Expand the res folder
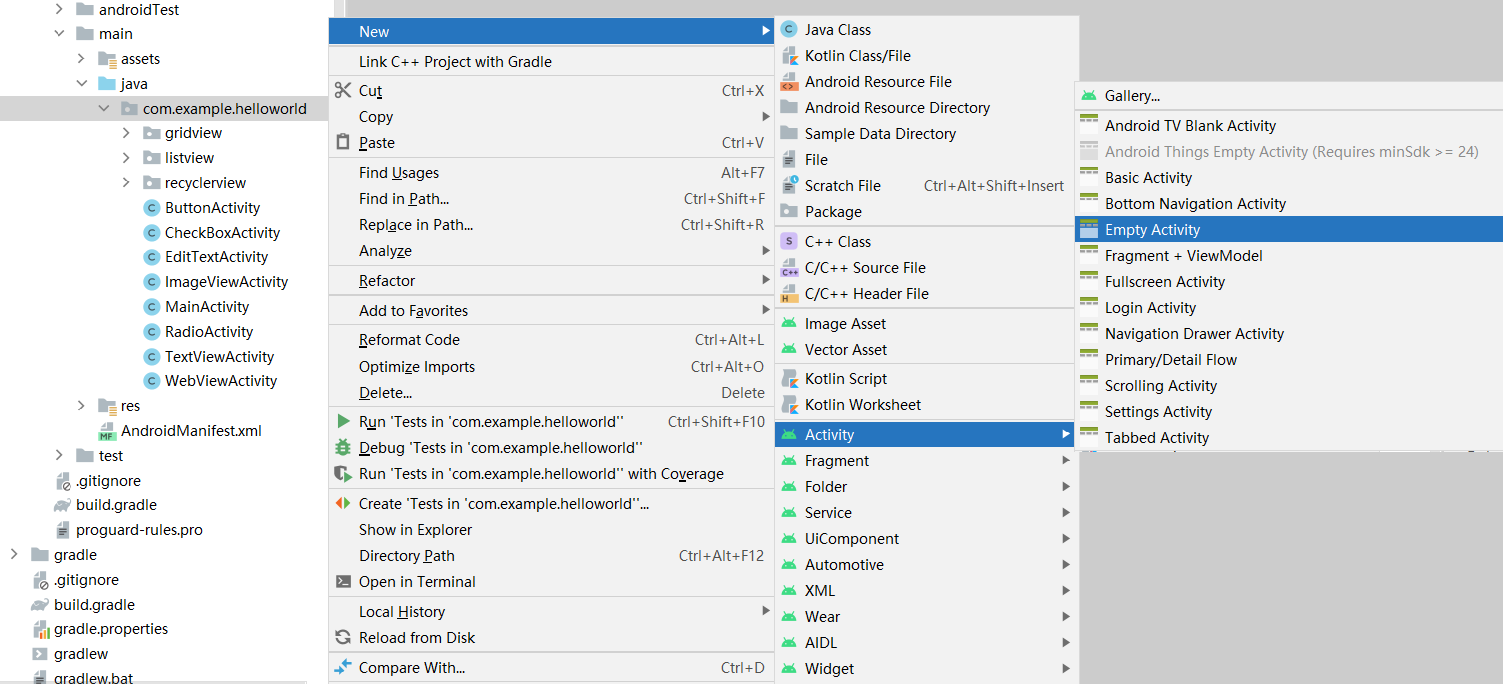 [x=82, y=406]
